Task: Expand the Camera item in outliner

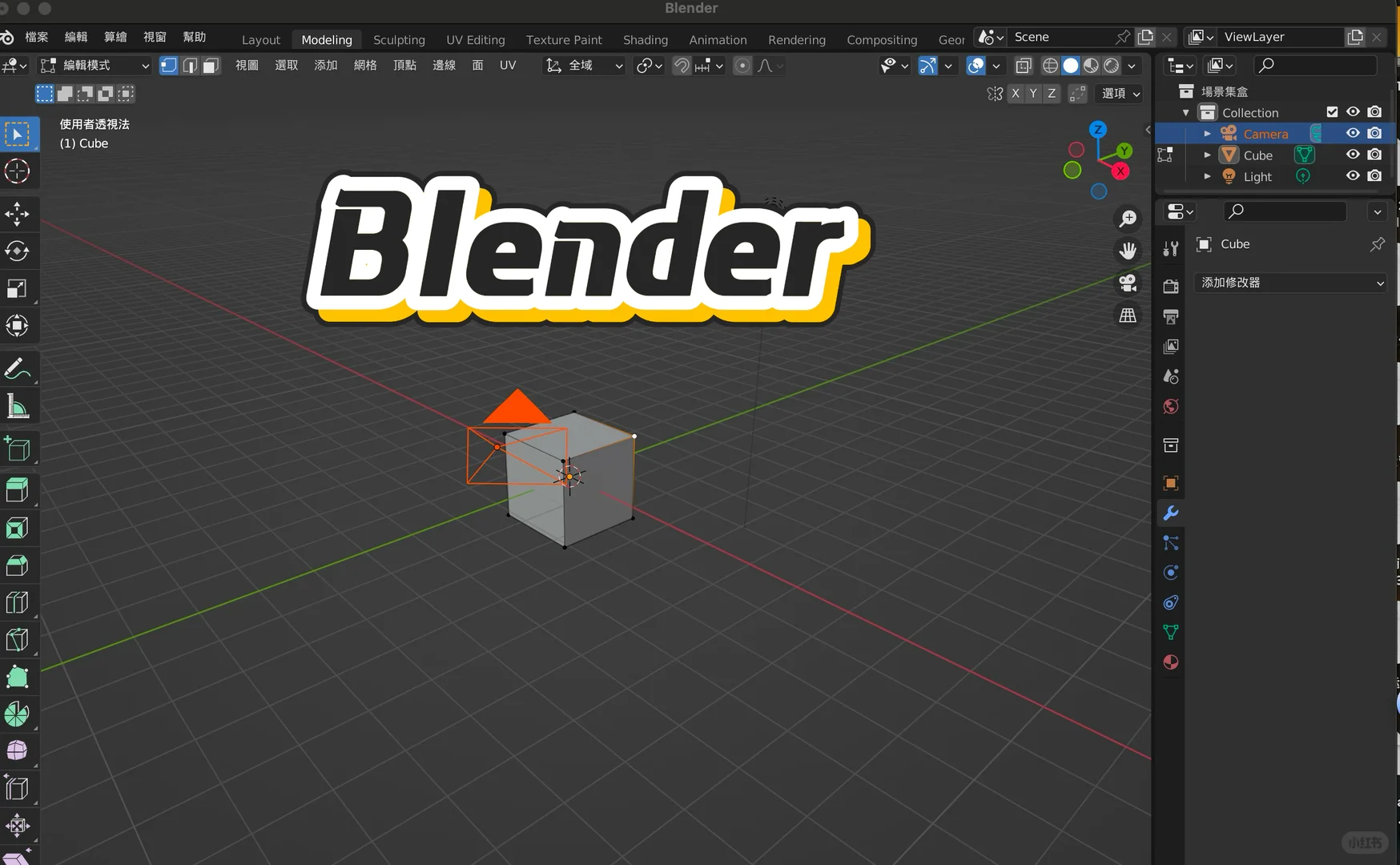Action: (x=1207, y=134)
